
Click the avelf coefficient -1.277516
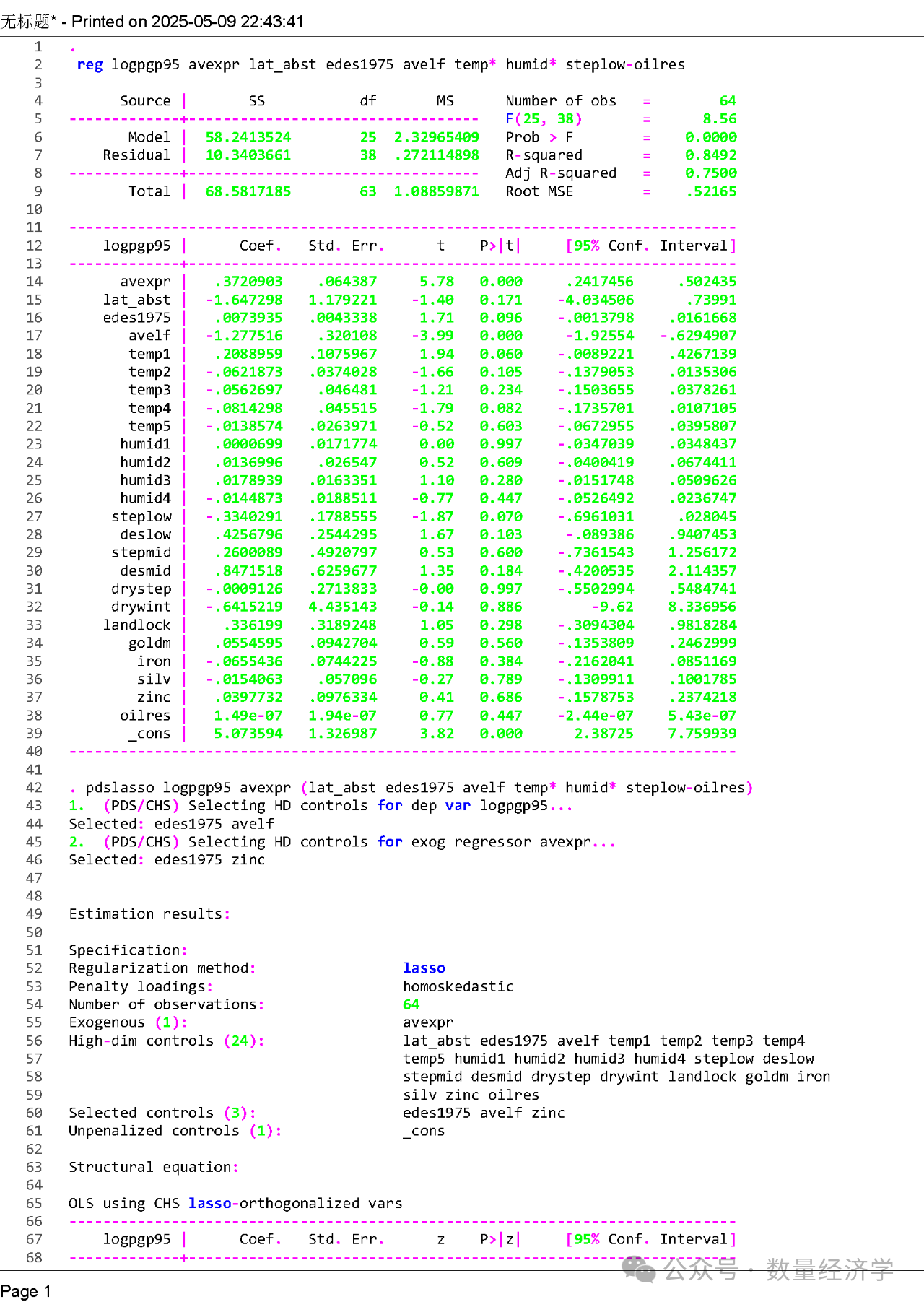pyautogui.click(x=244, y=336)
